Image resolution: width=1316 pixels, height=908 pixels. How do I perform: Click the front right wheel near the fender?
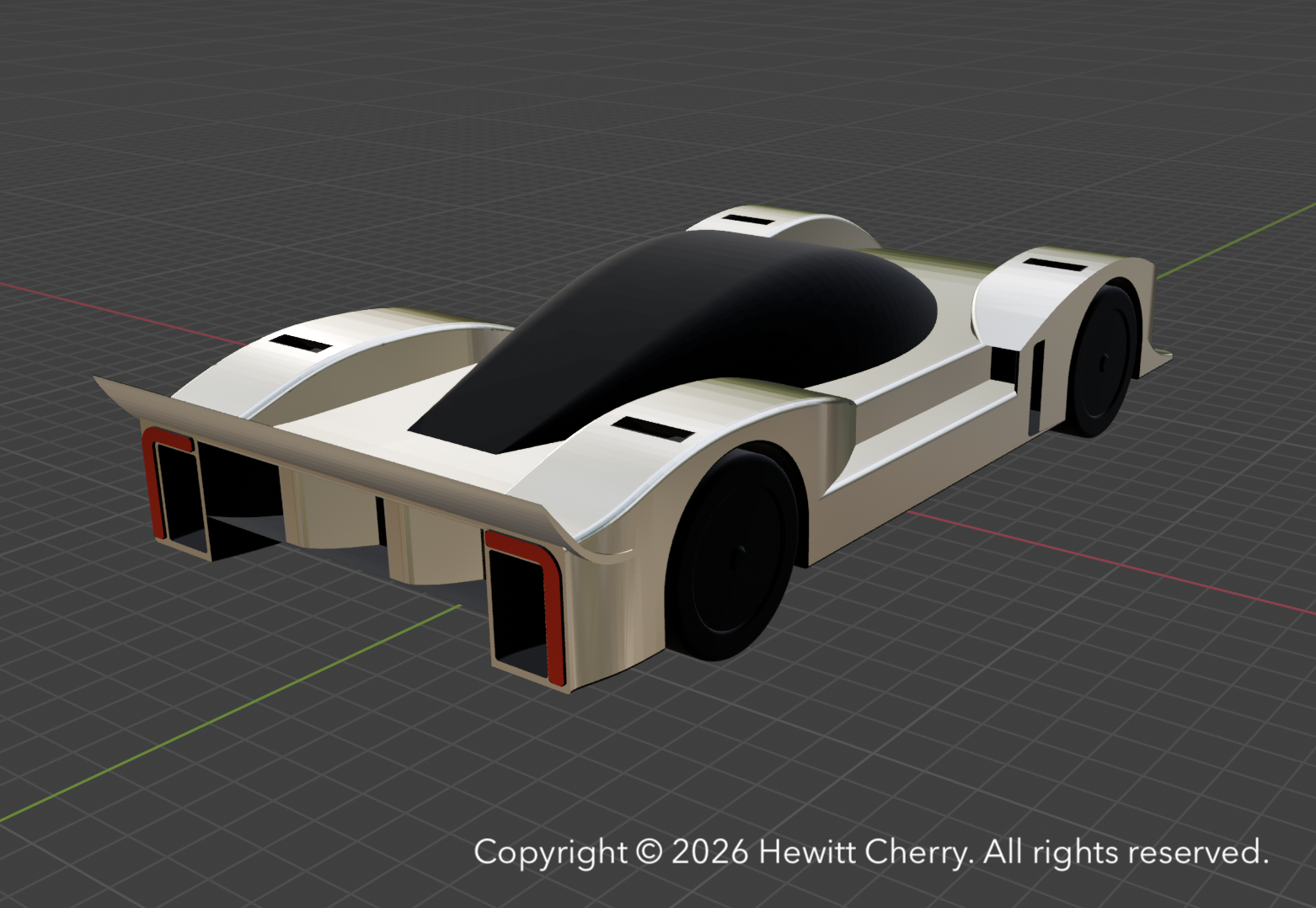pos(1104,362)
